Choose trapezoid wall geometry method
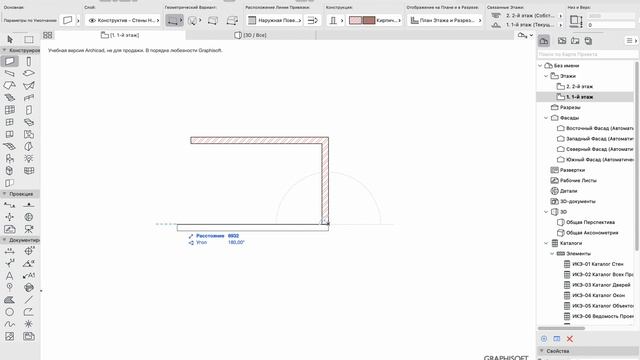Screen dimensions: 640x360 [x=213, y=20]
